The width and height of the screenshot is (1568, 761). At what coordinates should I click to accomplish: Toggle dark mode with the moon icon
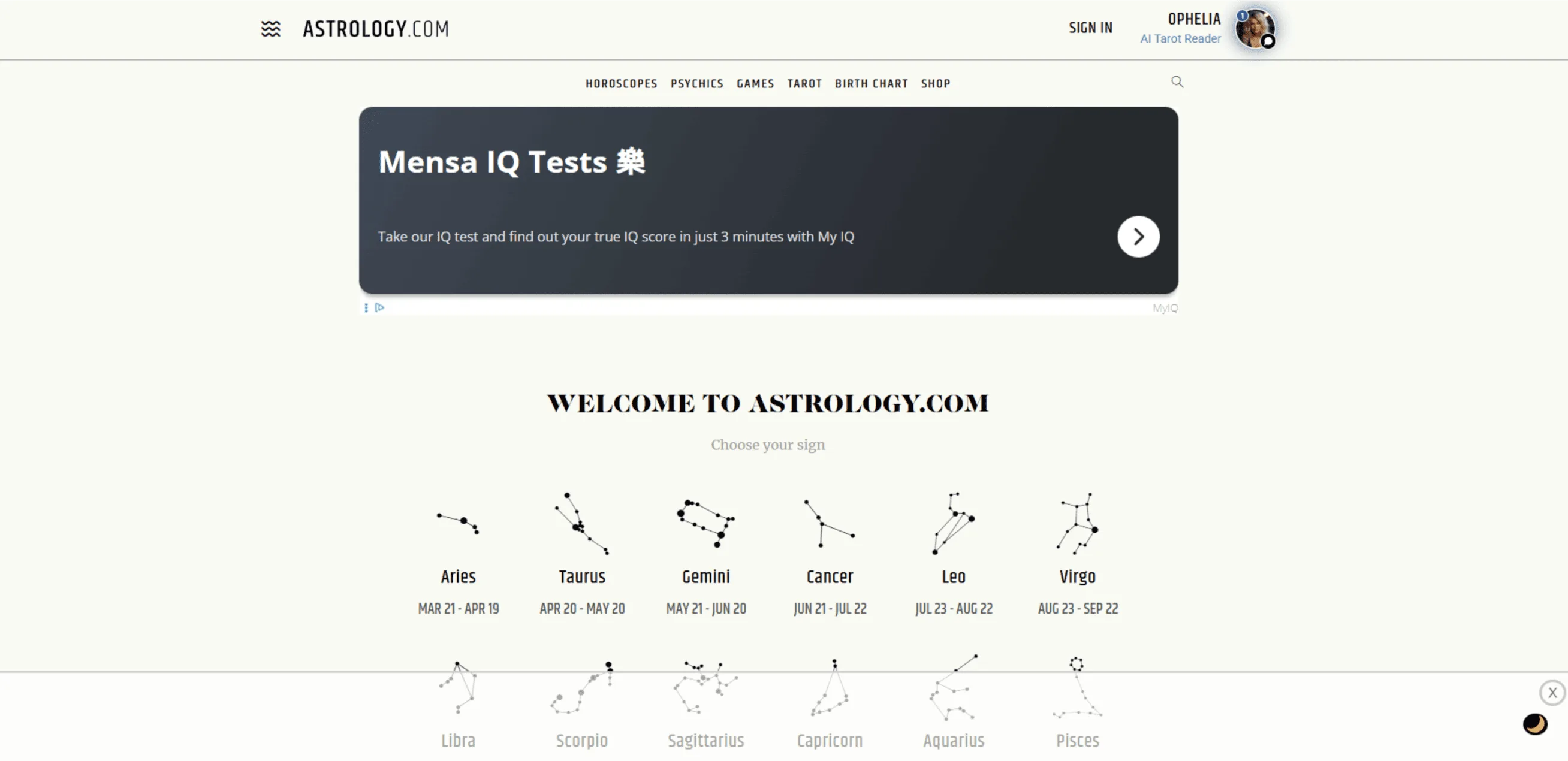pyautogui.click(x=1534, y=724)
